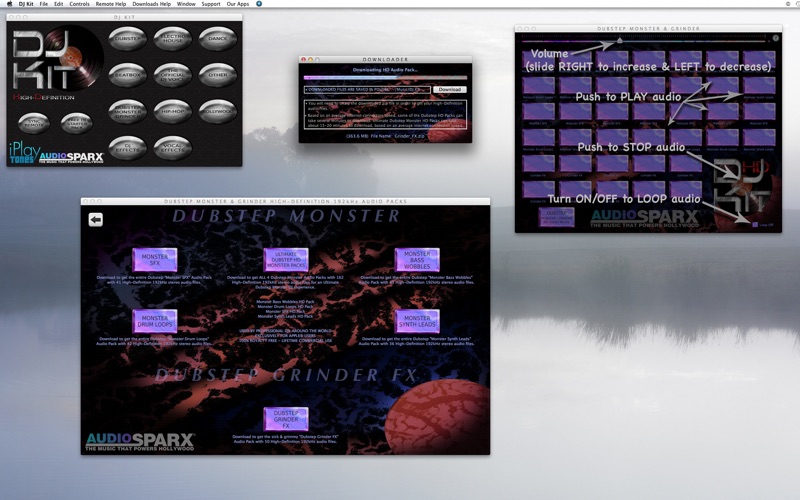Play the top-right purple pad in Monster & Grinder
This screenshot has width=800, height=500.
[x=759, y=60]
